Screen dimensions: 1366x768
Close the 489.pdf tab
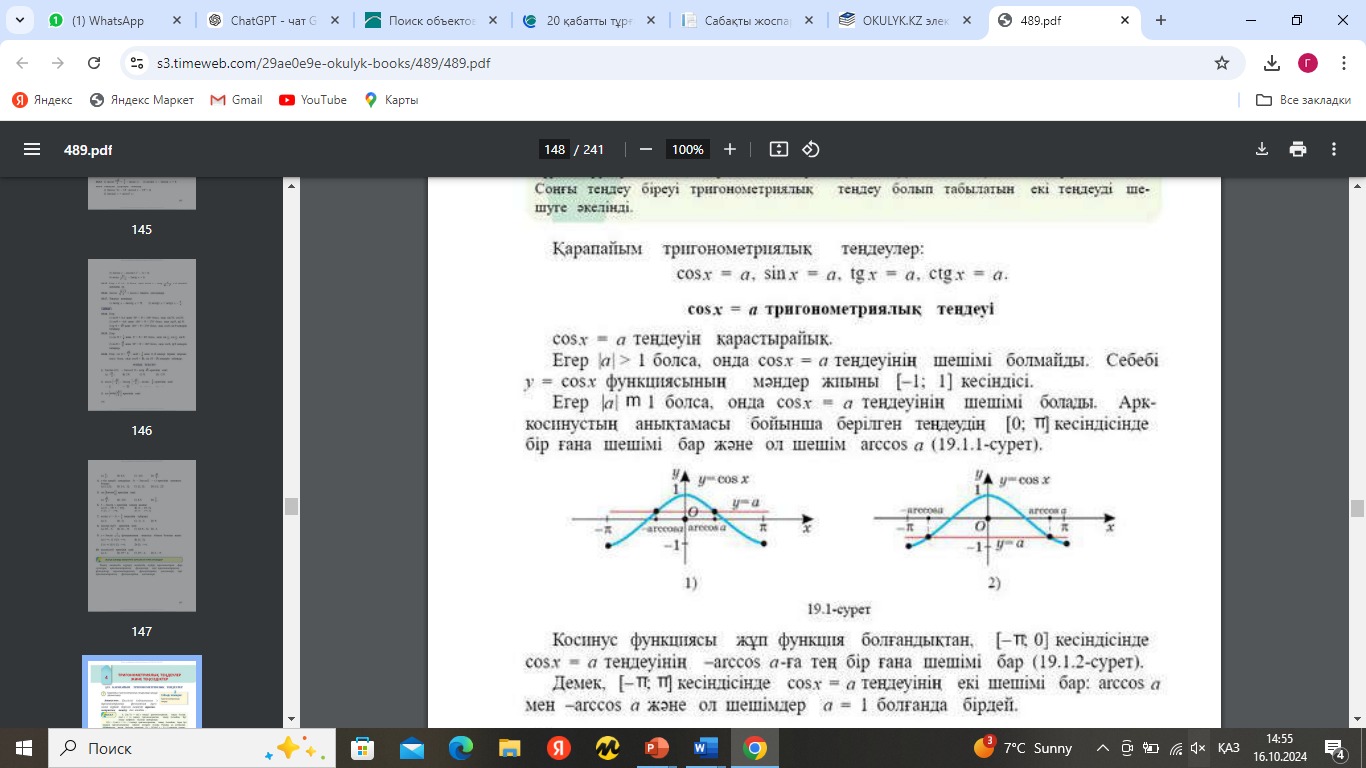click(x=1124, y=20)
